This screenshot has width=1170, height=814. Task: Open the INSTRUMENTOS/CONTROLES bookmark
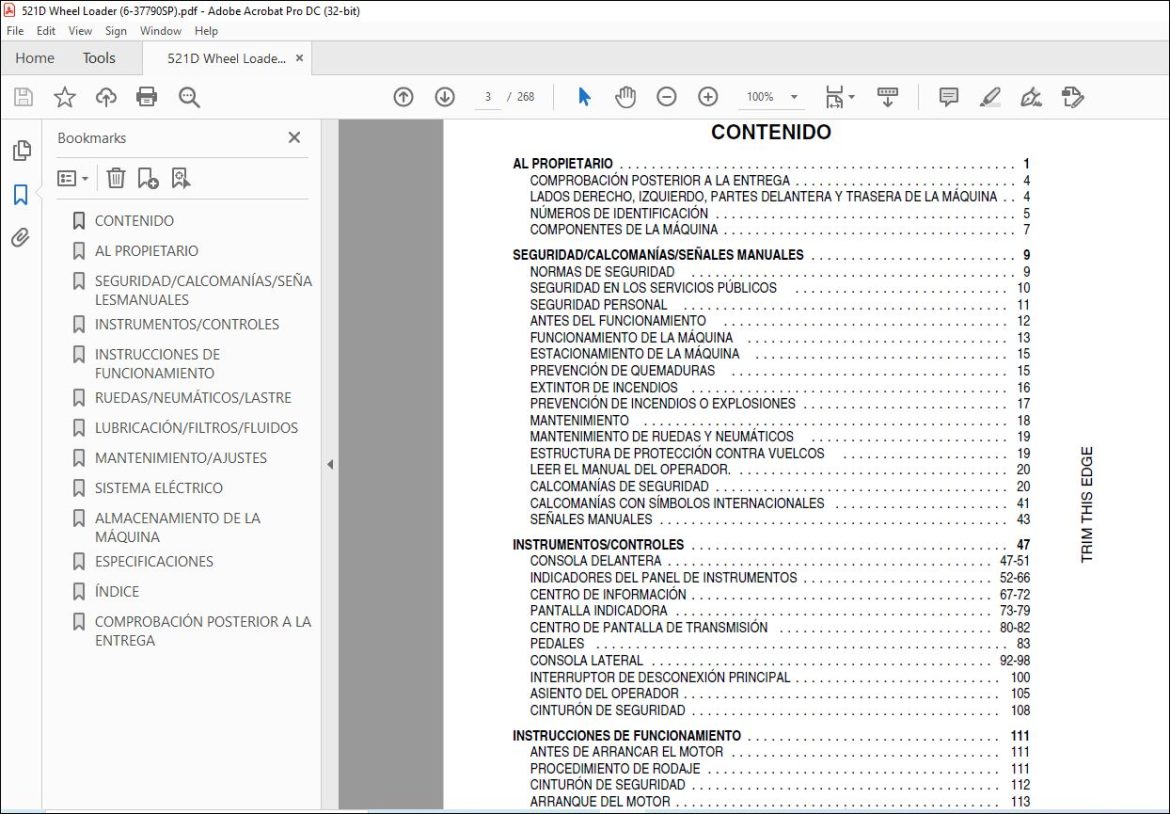tap(187, 325)
